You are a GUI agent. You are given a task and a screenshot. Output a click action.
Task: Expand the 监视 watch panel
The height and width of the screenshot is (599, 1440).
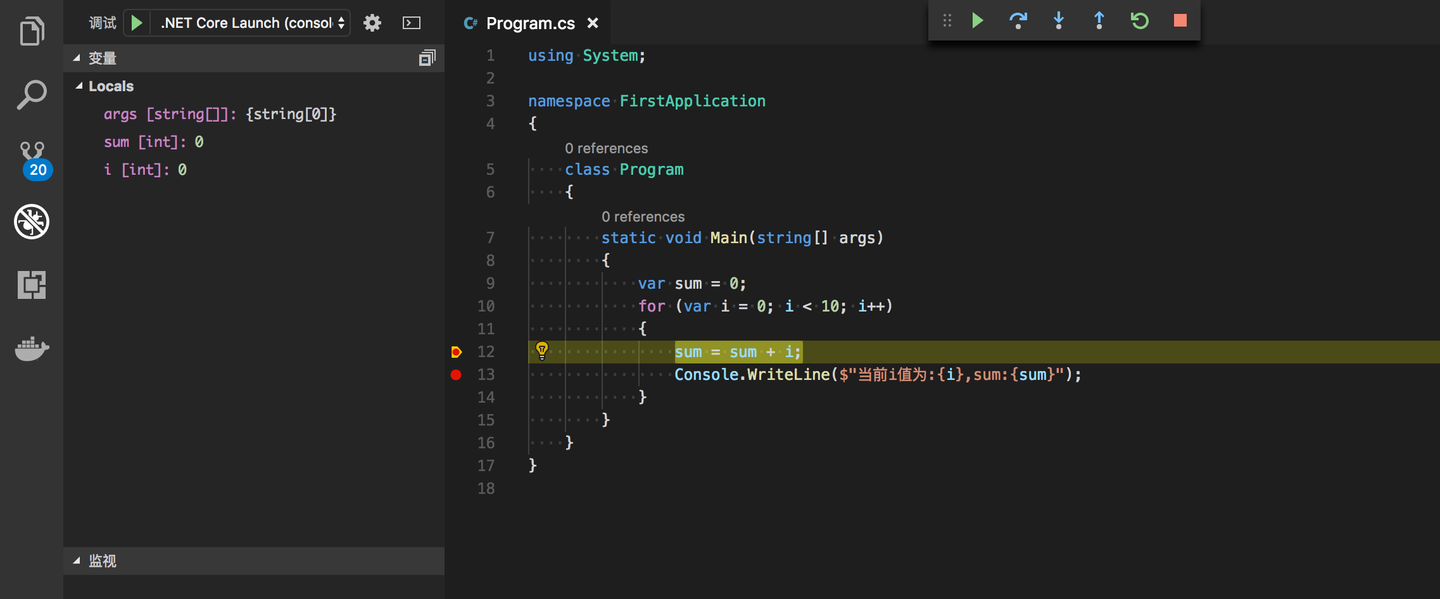(x=102, y=561)
